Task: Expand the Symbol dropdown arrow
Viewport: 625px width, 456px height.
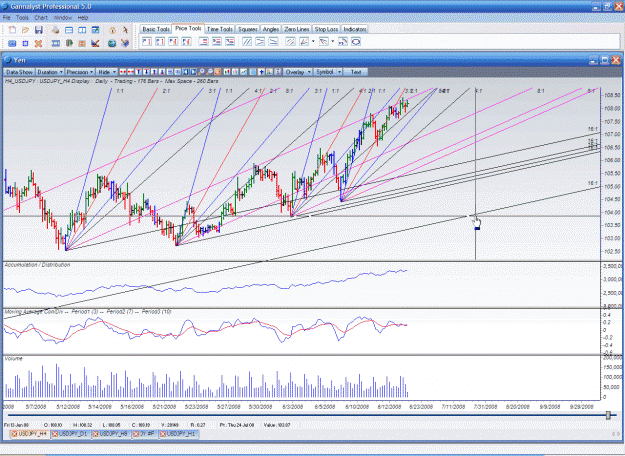Action: click(x=340, y=72)
